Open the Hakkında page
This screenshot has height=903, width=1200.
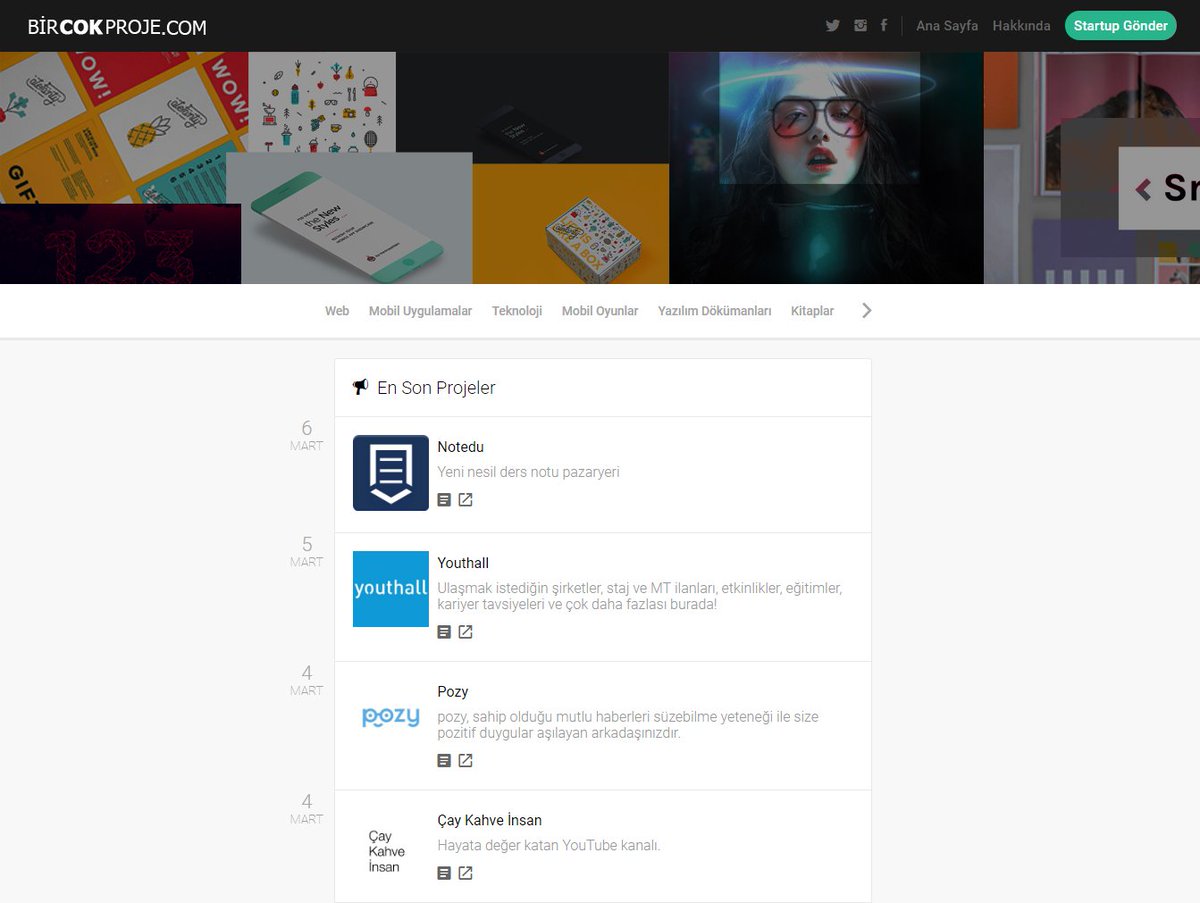point(1021,26)
